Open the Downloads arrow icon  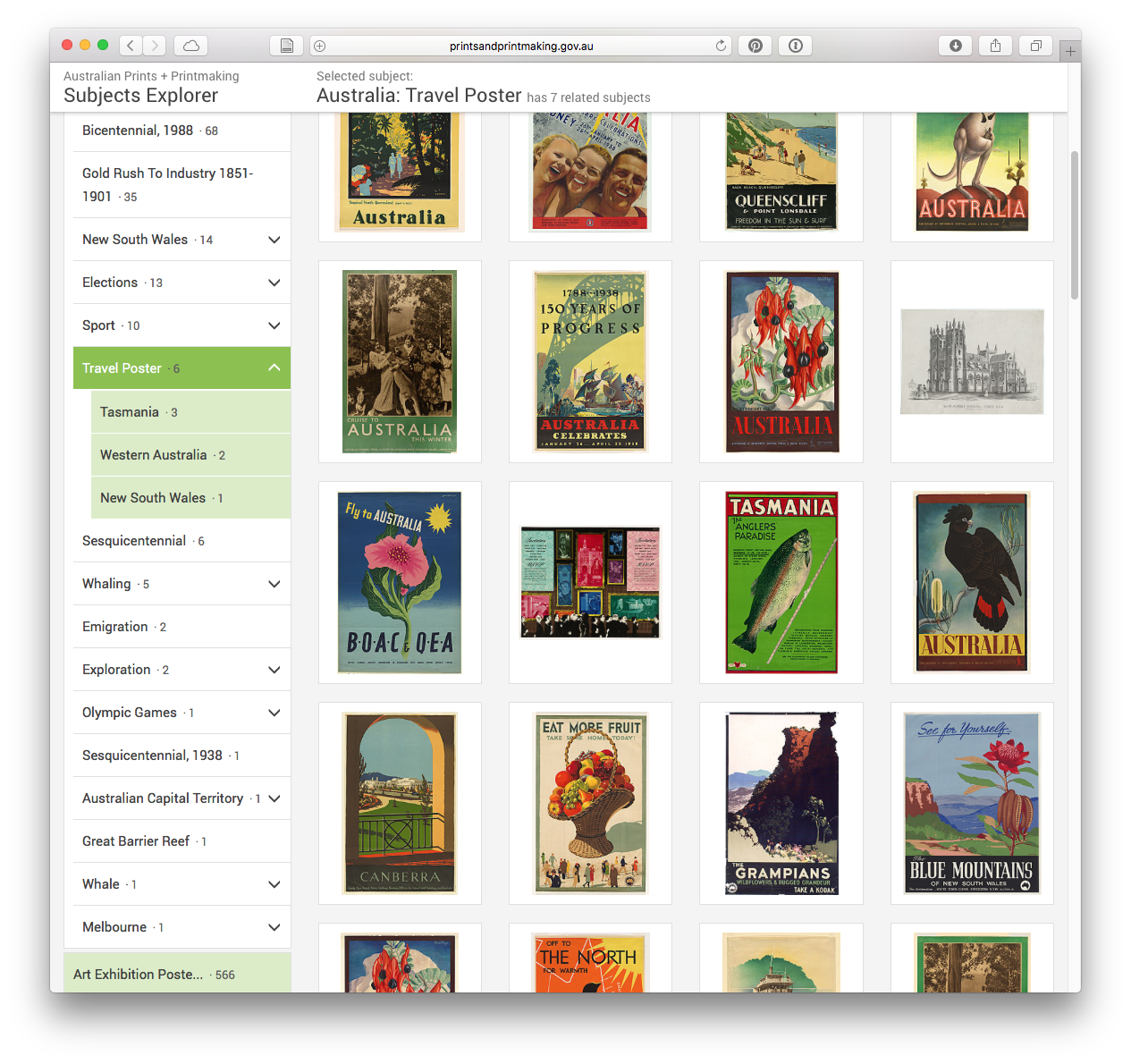[x=955, y=46]
